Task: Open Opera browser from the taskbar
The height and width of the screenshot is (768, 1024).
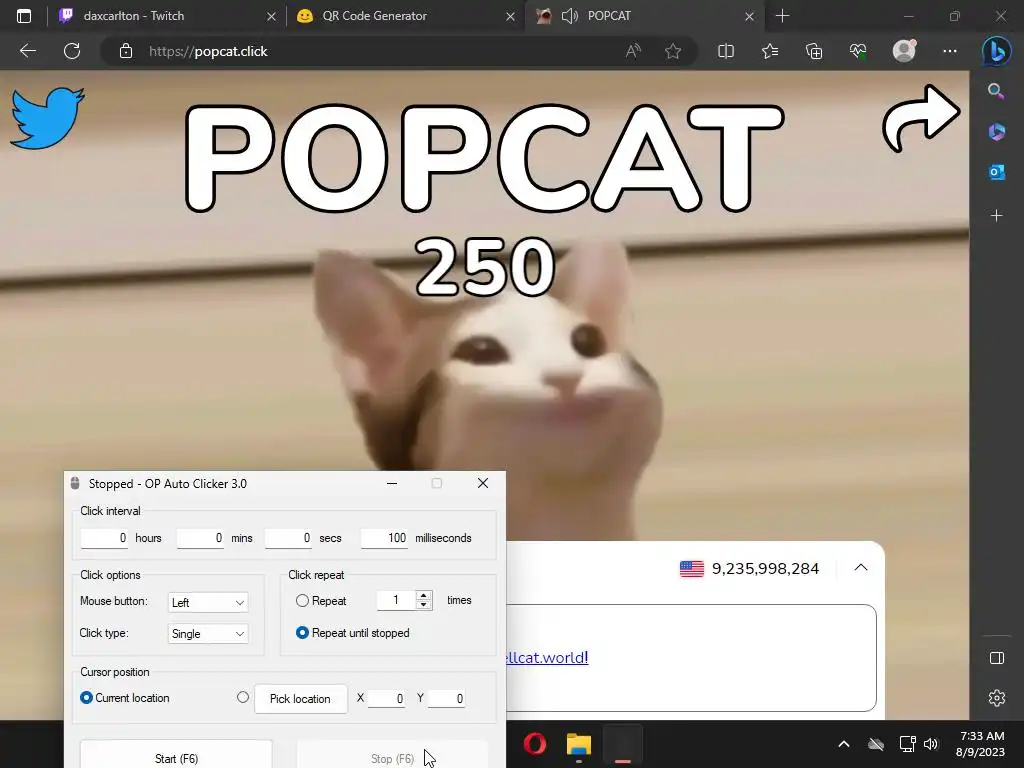Action: click(535, 744)
